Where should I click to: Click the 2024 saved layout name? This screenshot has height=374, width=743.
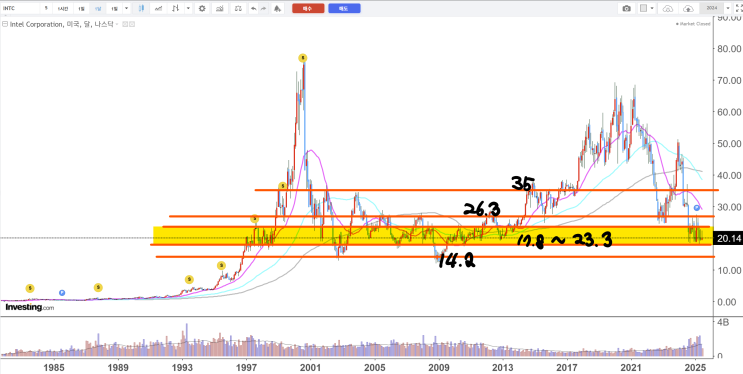[x=712, y=9]
